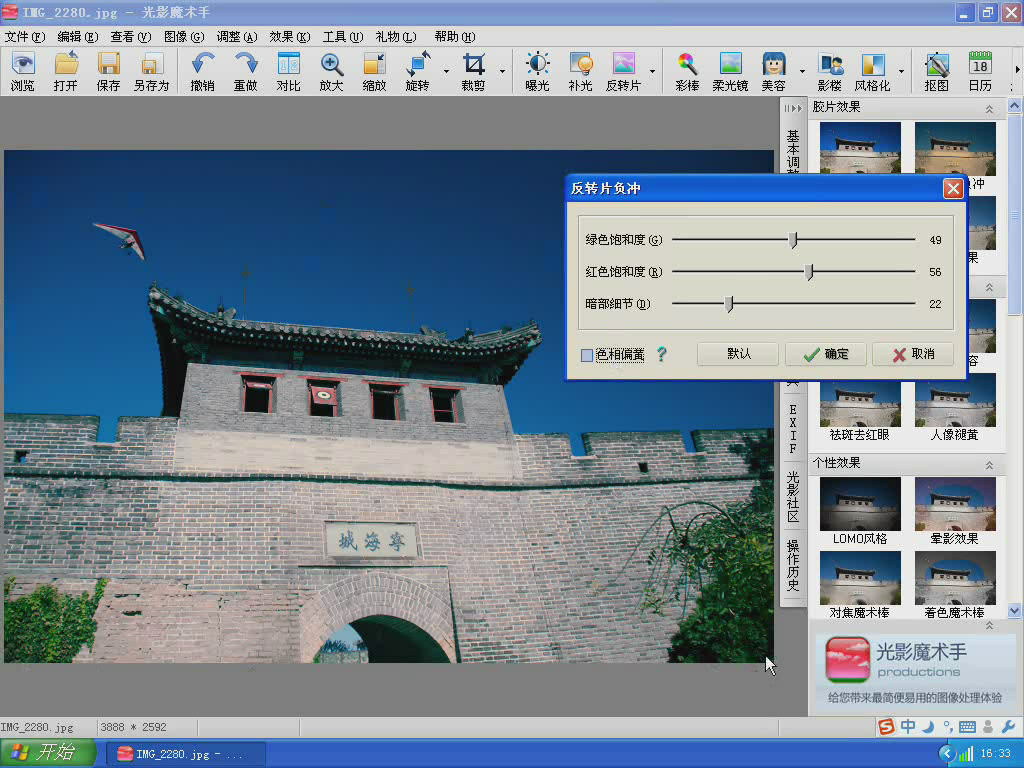Switch to the EXIF side tab
This screenshot has width=1024, height=768.
coord(793,428)
